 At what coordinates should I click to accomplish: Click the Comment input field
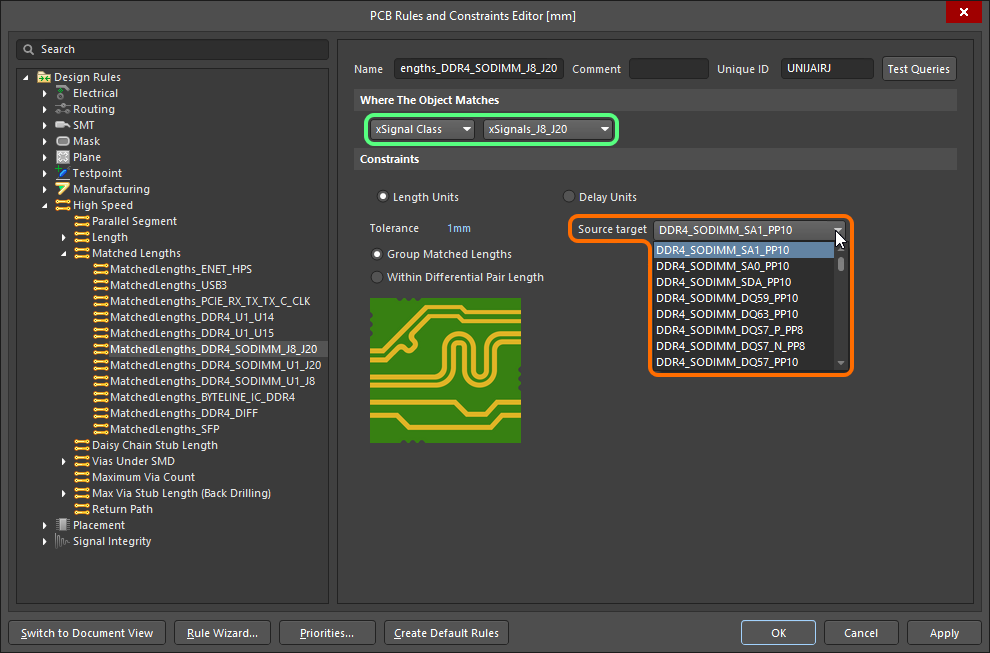(x=668, y=69)
